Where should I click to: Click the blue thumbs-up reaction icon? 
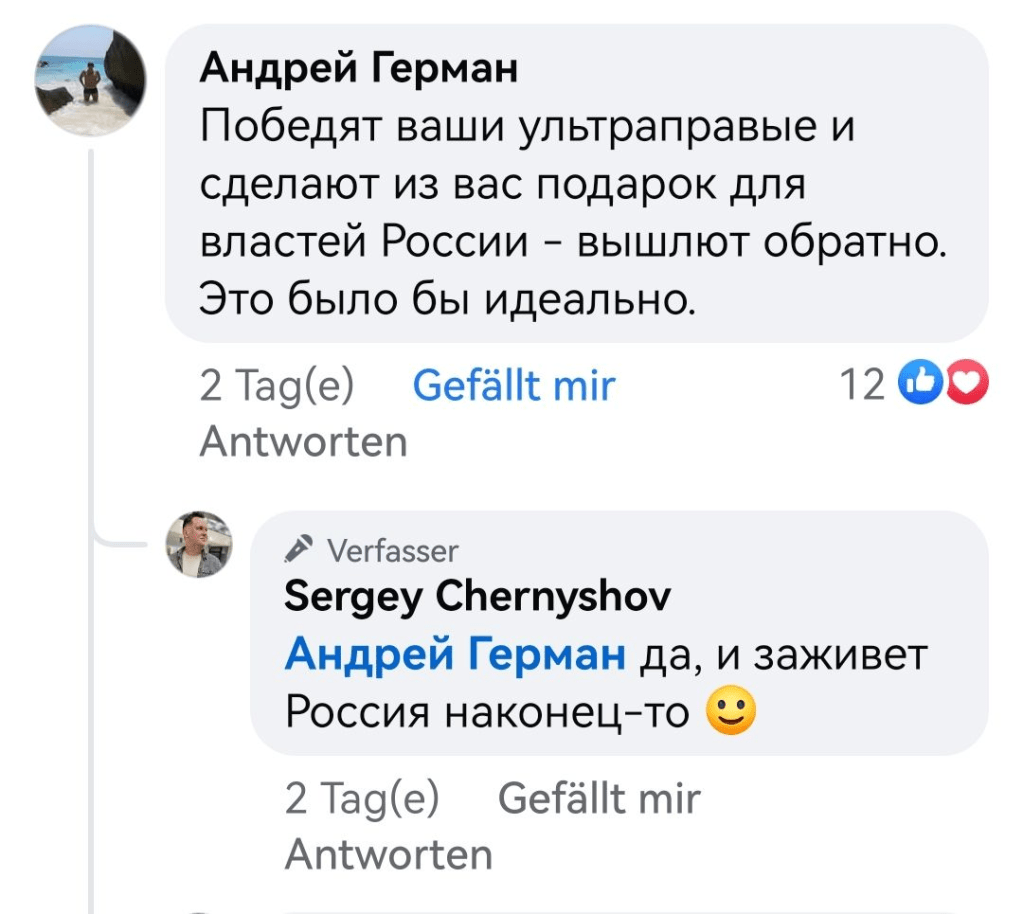tap(918, 384)
